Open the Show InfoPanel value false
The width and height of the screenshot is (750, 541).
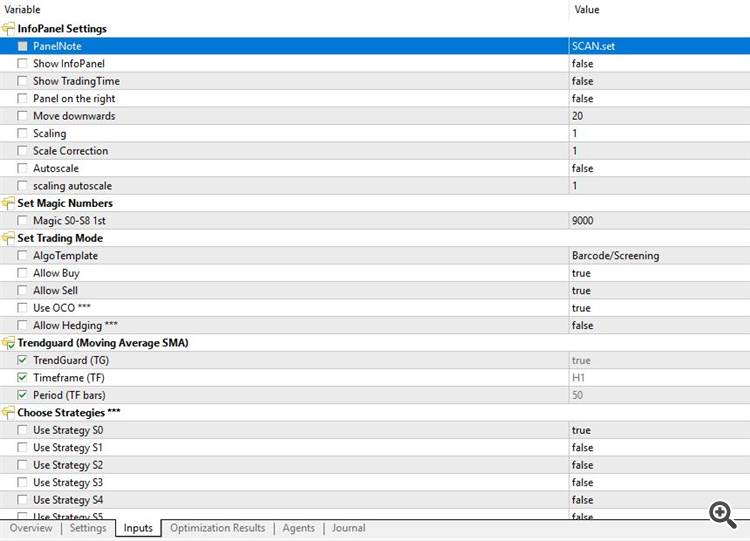click(x=583, y=64)
